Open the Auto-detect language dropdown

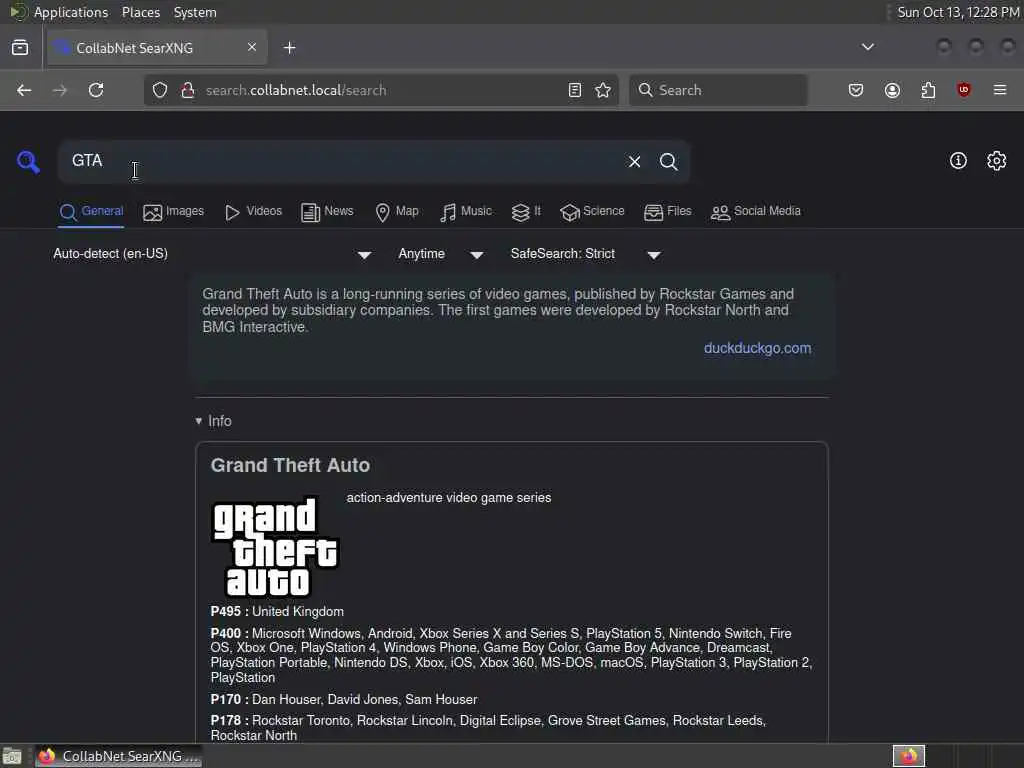click(212, 254)
